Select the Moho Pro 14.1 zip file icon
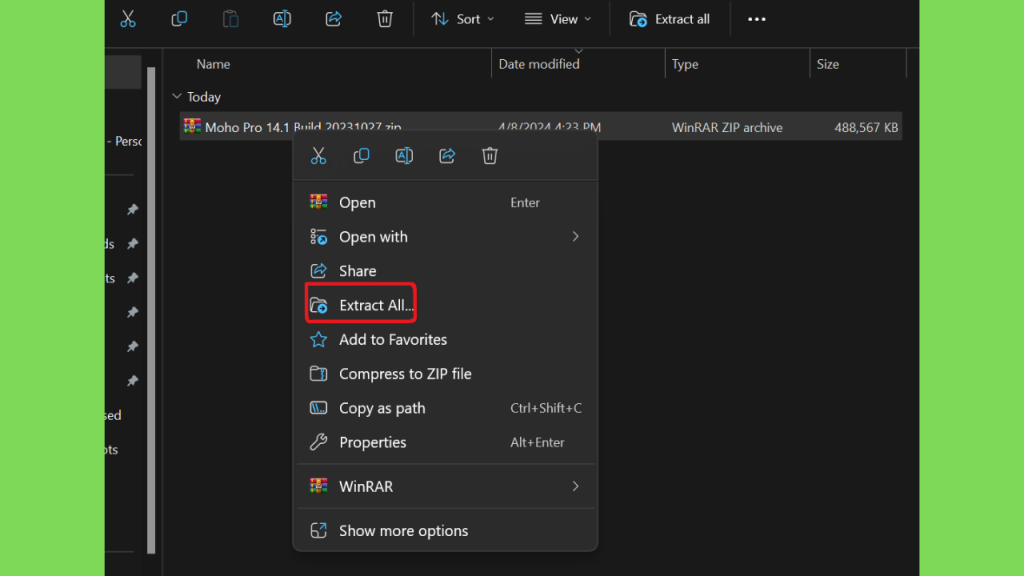The width and height of the screenshot is (1024, 576). point(192,126)
